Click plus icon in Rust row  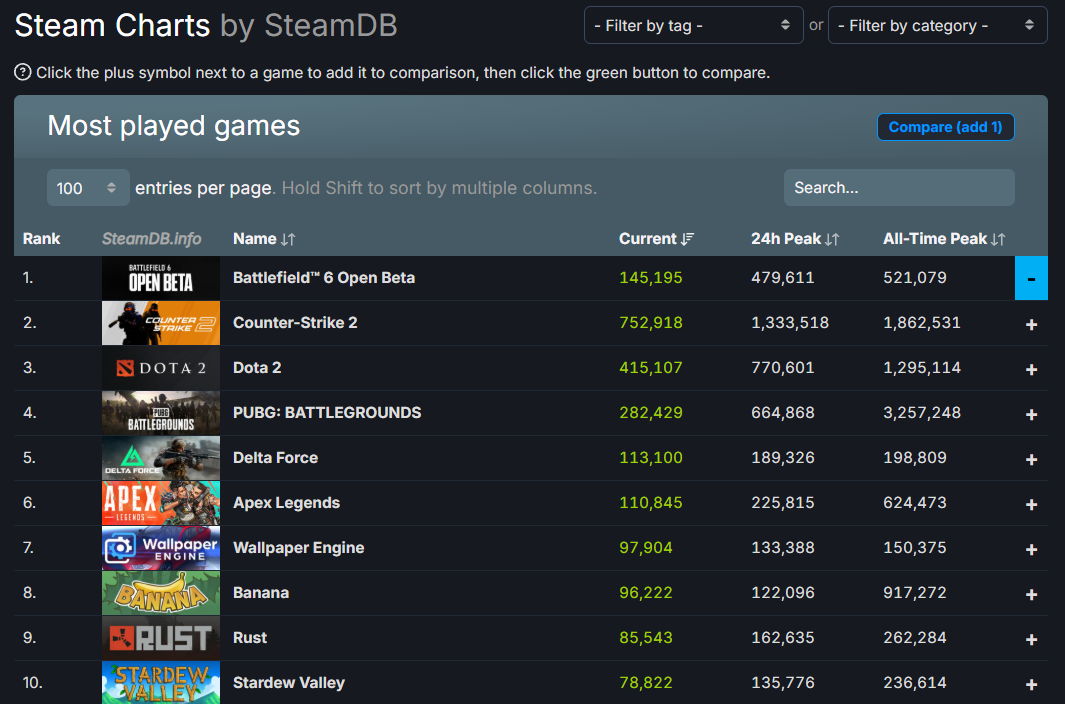1031,639
